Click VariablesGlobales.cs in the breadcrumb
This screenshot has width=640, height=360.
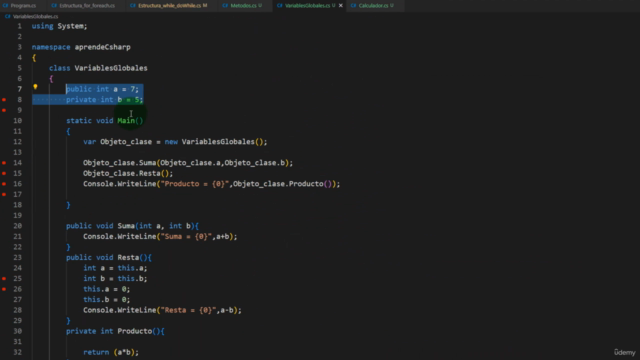pyautogui.click(x=36, y=17)
